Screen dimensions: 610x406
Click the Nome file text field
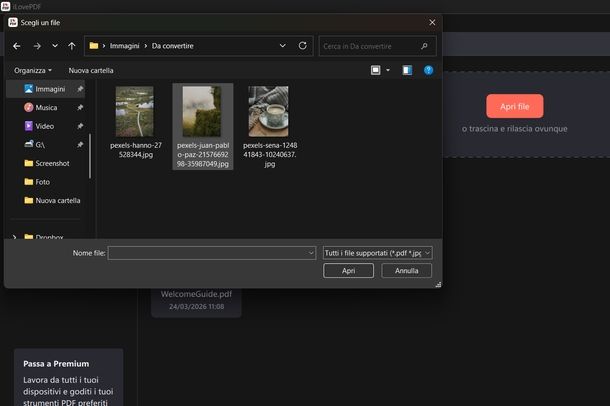(210, 253)
